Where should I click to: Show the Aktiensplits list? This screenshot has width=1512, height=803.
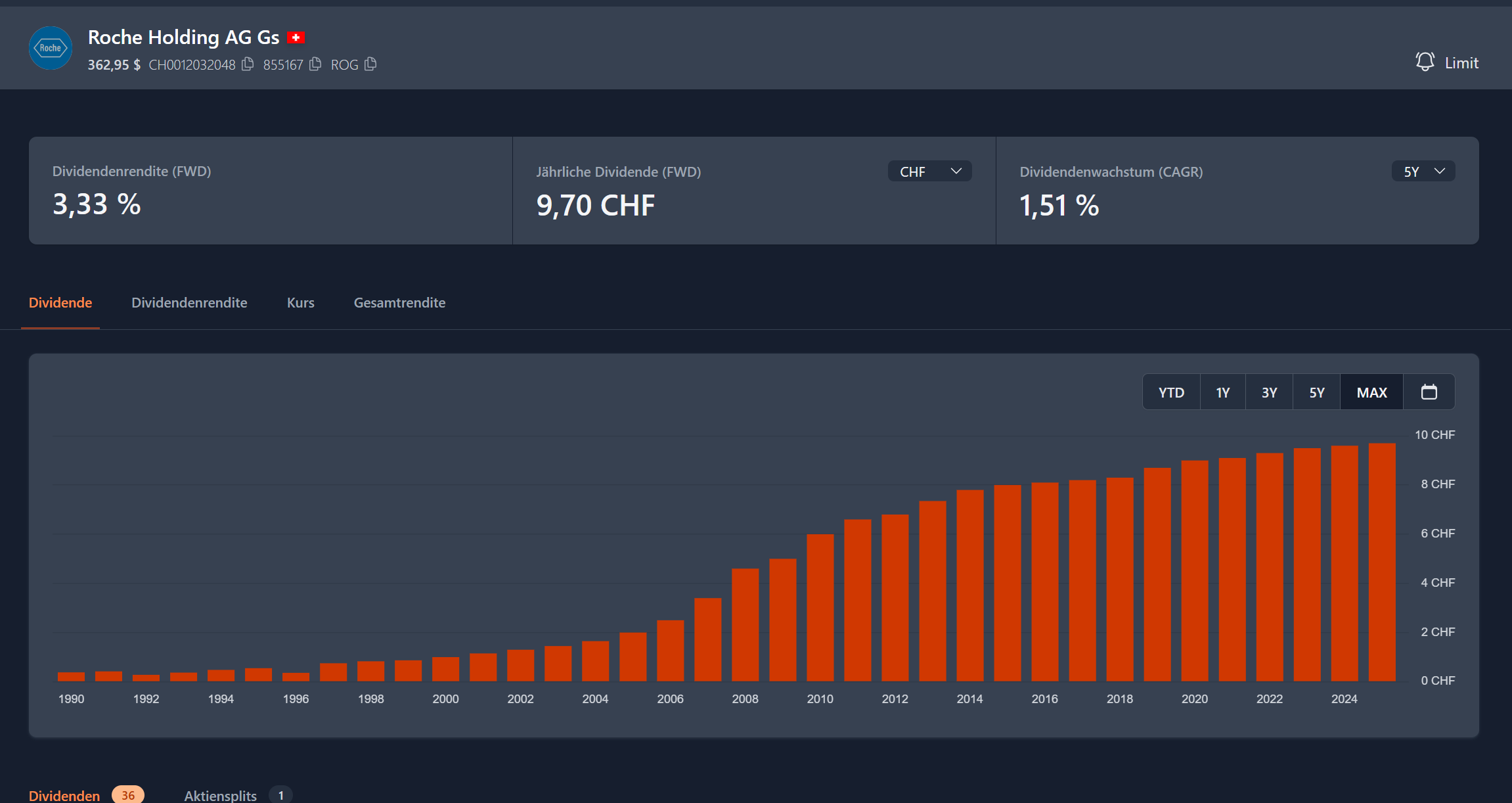[x=221, y=795]
